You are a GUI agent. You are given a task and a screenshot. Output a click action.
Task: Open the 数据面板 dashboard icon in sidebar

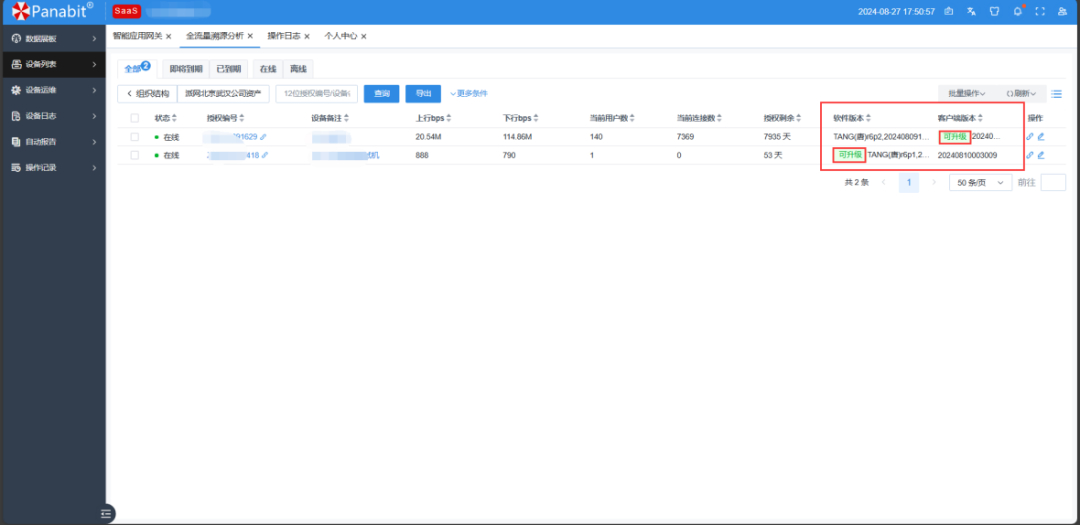(x=17, y=39)
